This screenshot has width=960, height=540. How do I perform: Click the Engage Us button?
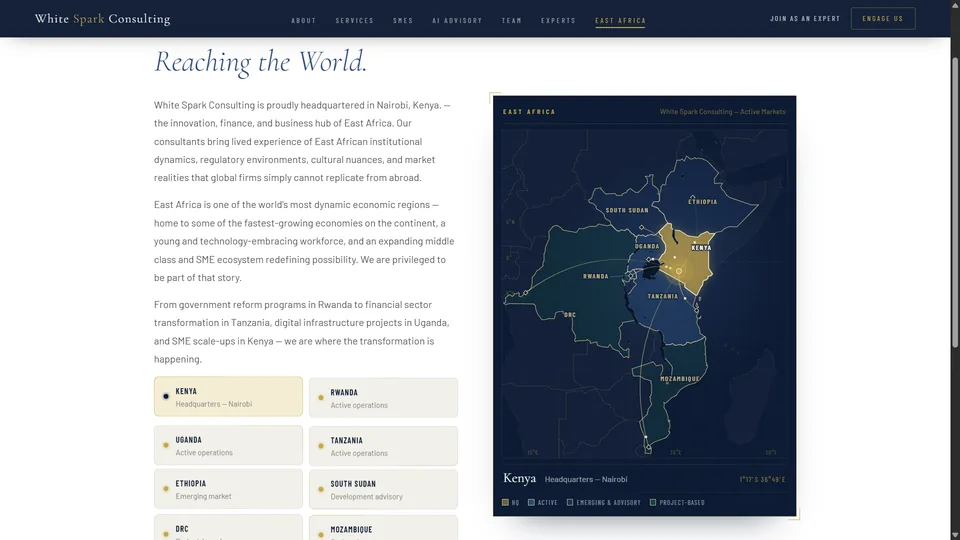pos(883,18)
